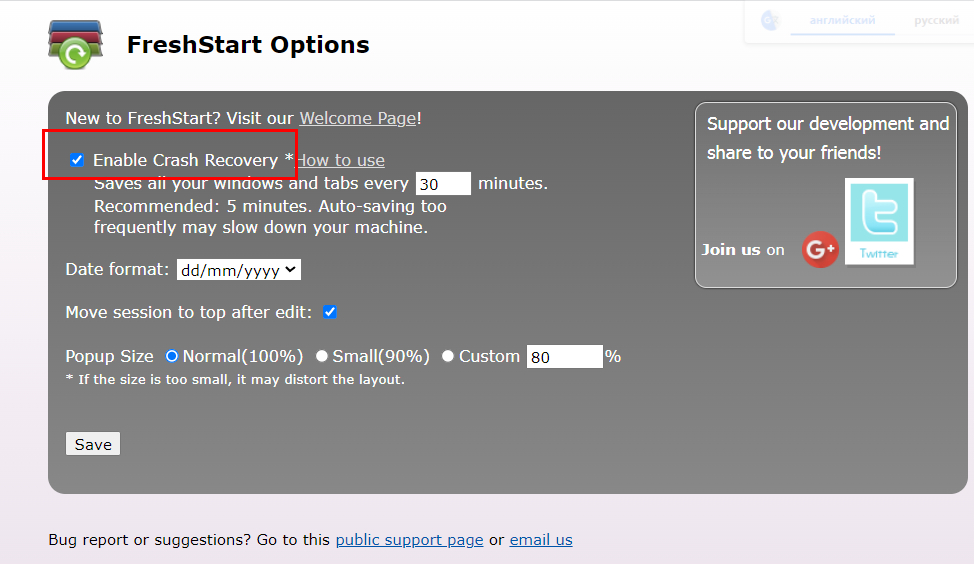Viewport: 974px width, 564px height.
Task: Click the Save button
Action: [93, 444]
